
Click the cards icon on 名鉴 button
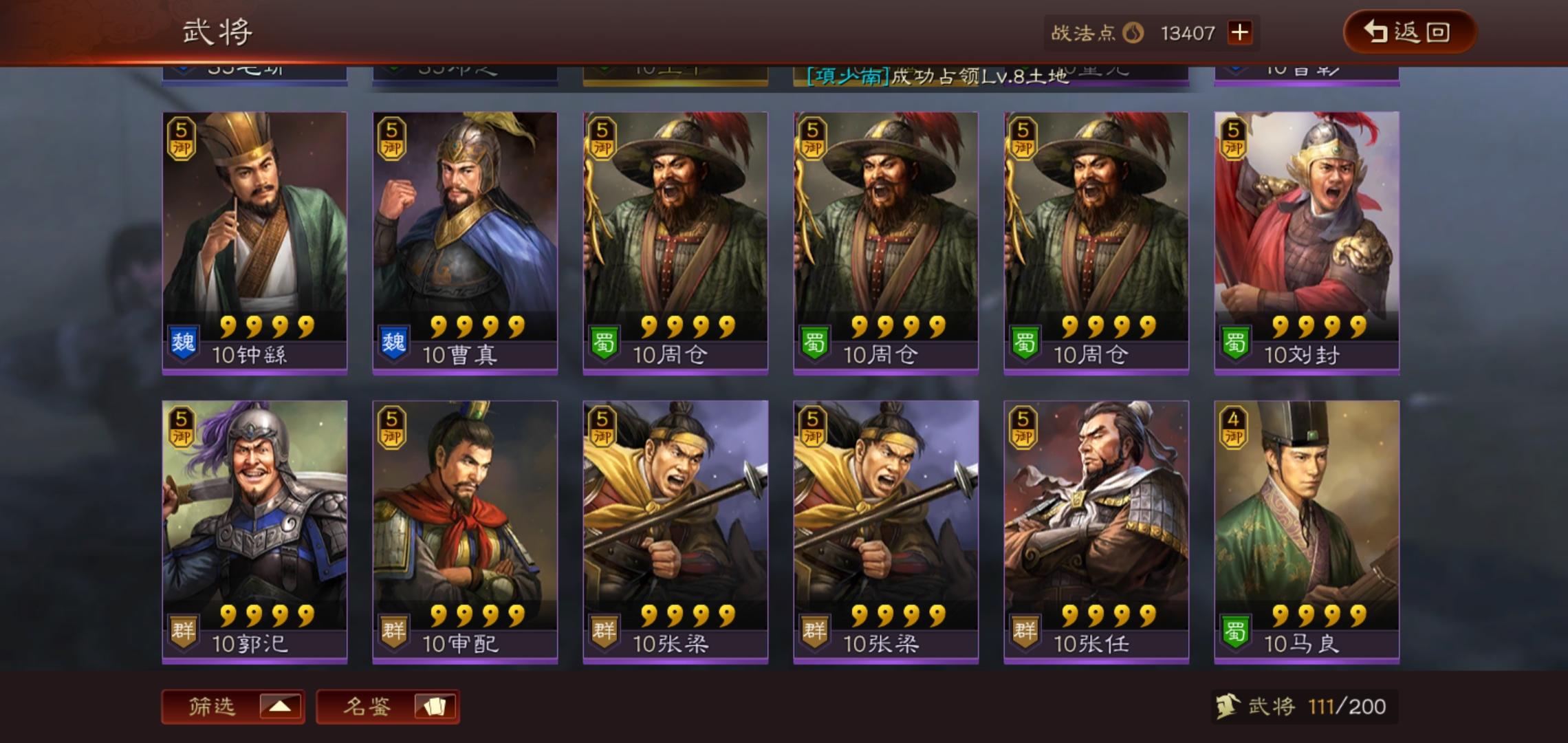pos(435,707)
